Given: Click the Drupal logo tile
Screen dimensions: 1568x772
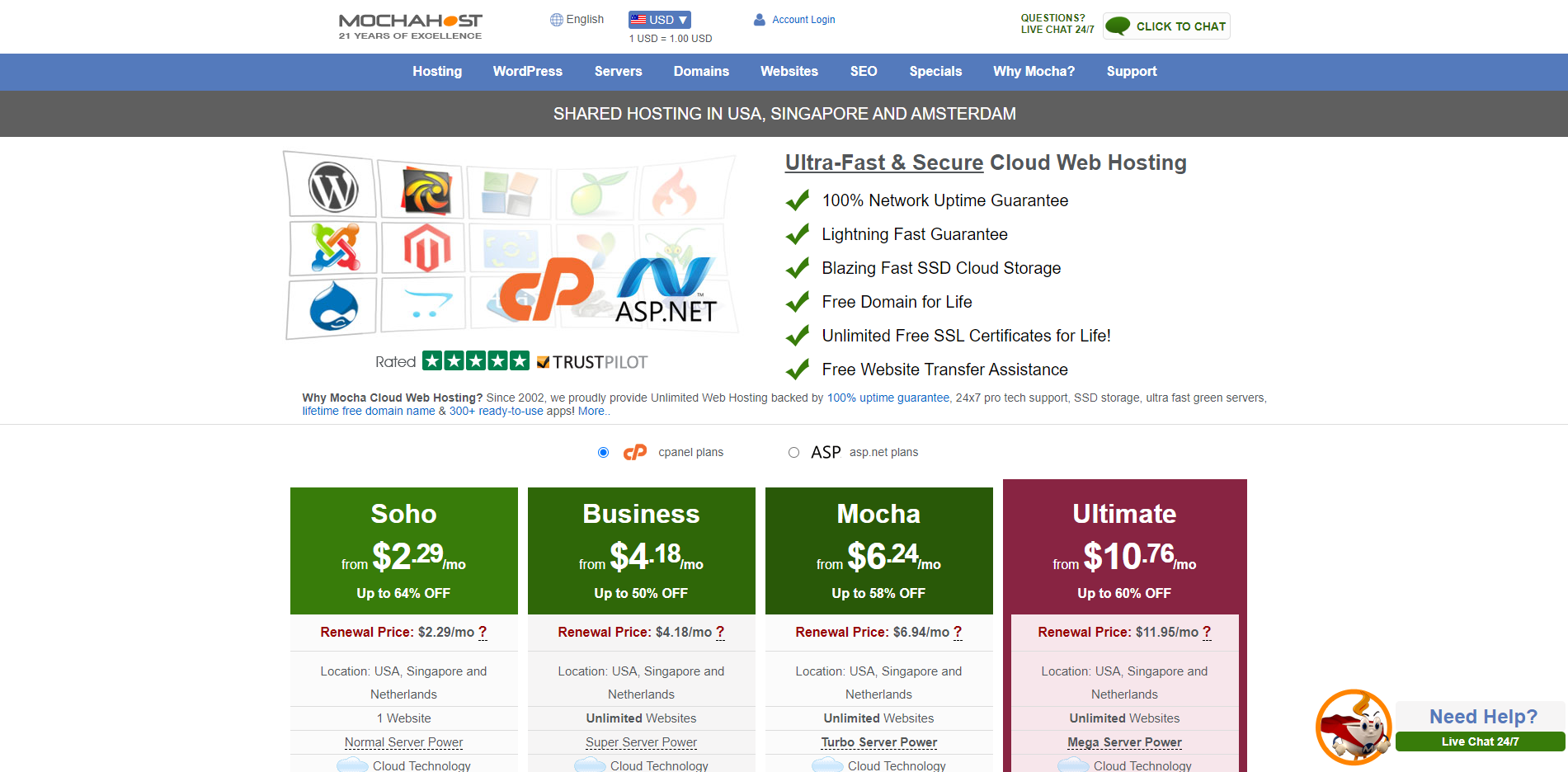Looking at the screenshot, I should click(x=333, y=307).
